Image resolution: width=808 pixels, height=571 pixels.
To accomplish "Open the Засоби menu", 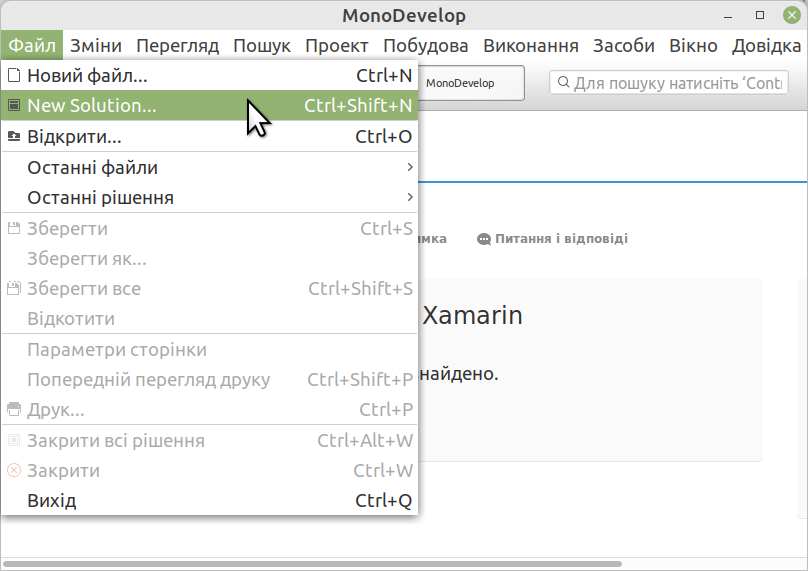I will 624,45.
